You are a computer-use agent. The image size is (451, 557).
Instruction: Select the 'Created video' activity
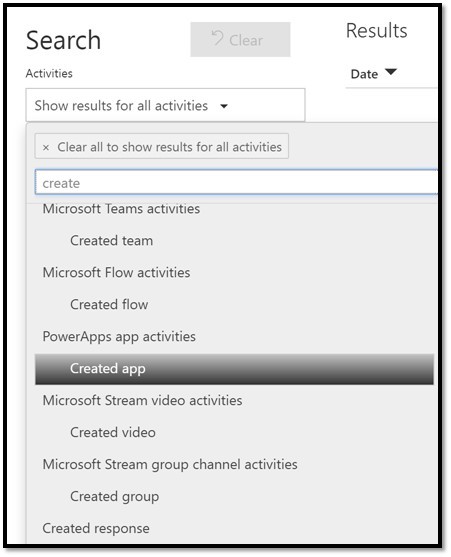pyautogui.click(x=113, y=432)
